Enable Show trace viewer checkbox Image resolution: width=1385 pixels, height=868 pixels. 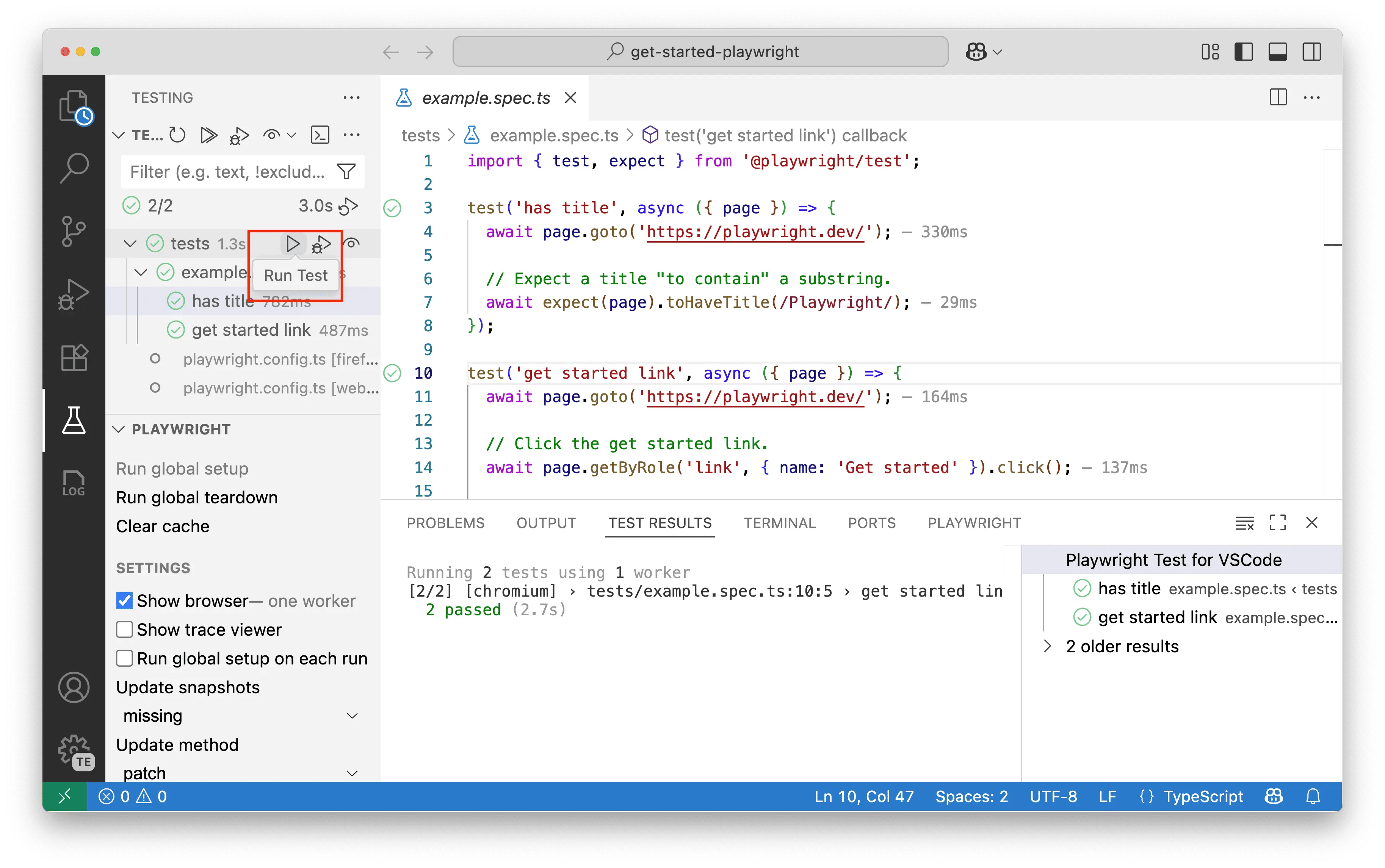coord(125,629)
